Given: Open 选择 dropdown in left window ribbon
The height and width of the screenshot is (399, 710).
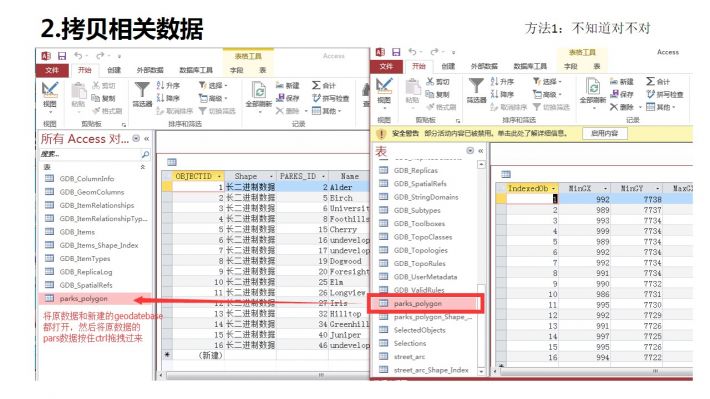Looking at the screenshot, I should click(213, 85).
